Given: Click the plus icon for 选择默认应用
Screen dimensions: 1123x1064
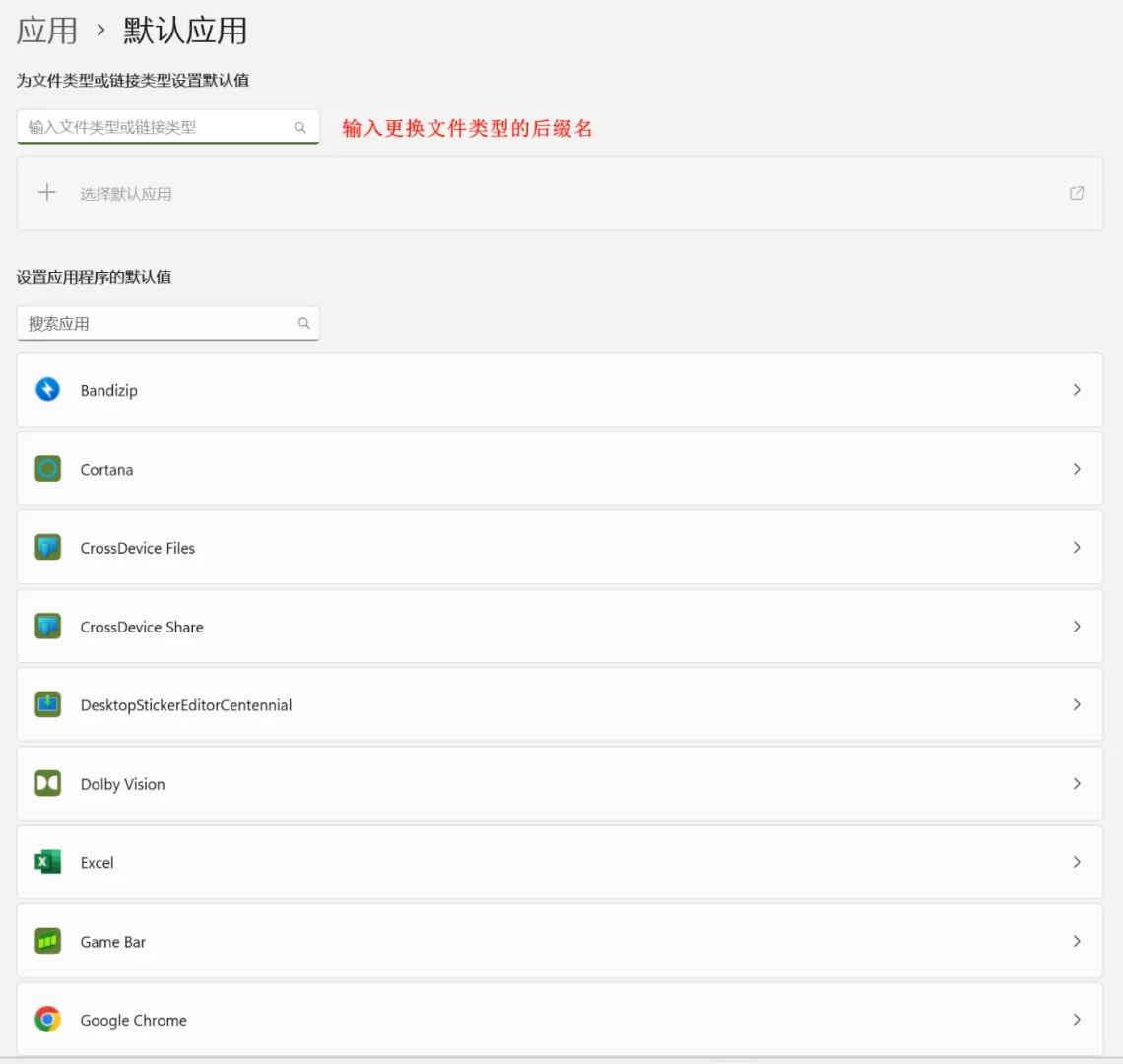Looking at the screenshot, I should point(46,192).
